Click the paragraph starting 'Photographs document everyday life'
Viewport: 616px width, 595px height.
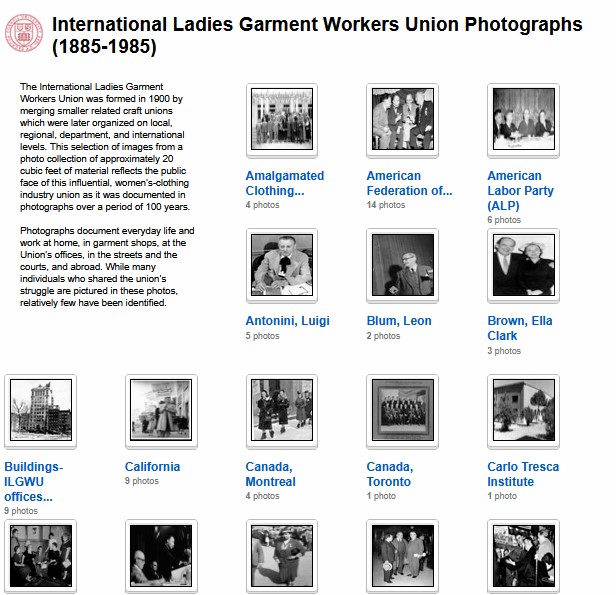click(x=107, y=267)
